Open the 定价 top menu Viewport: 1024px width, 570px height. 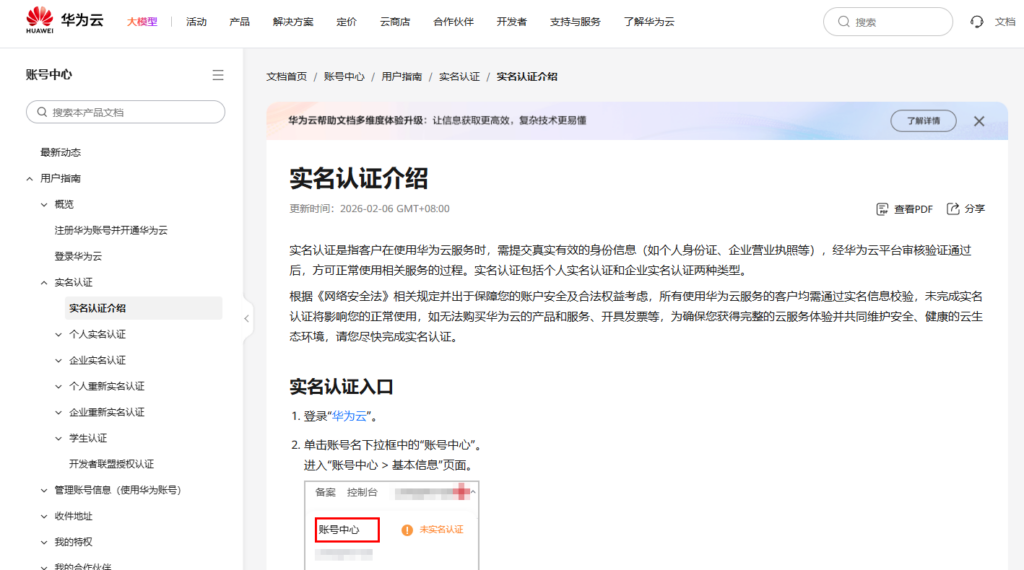[346, 22]
